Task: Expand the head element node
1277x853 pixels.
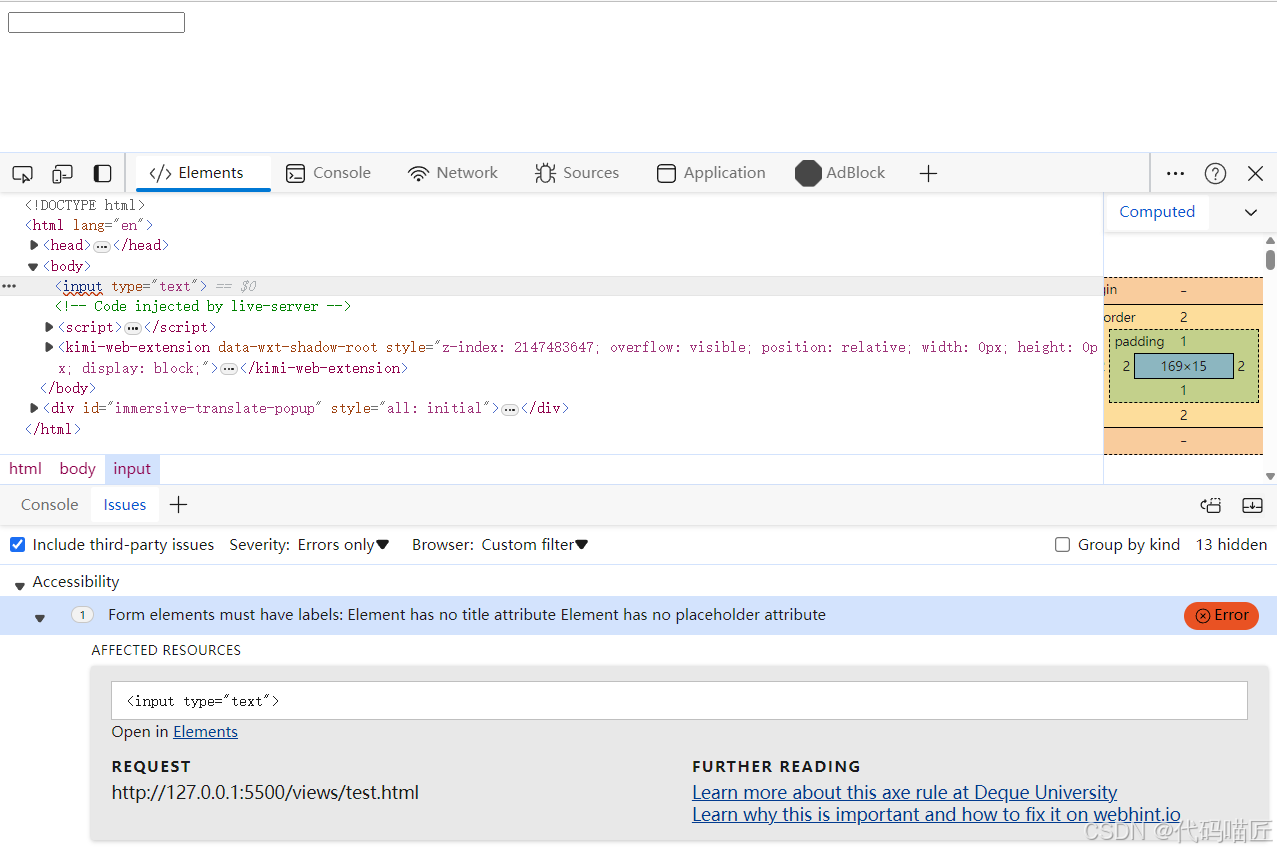Action: (33, 245)
